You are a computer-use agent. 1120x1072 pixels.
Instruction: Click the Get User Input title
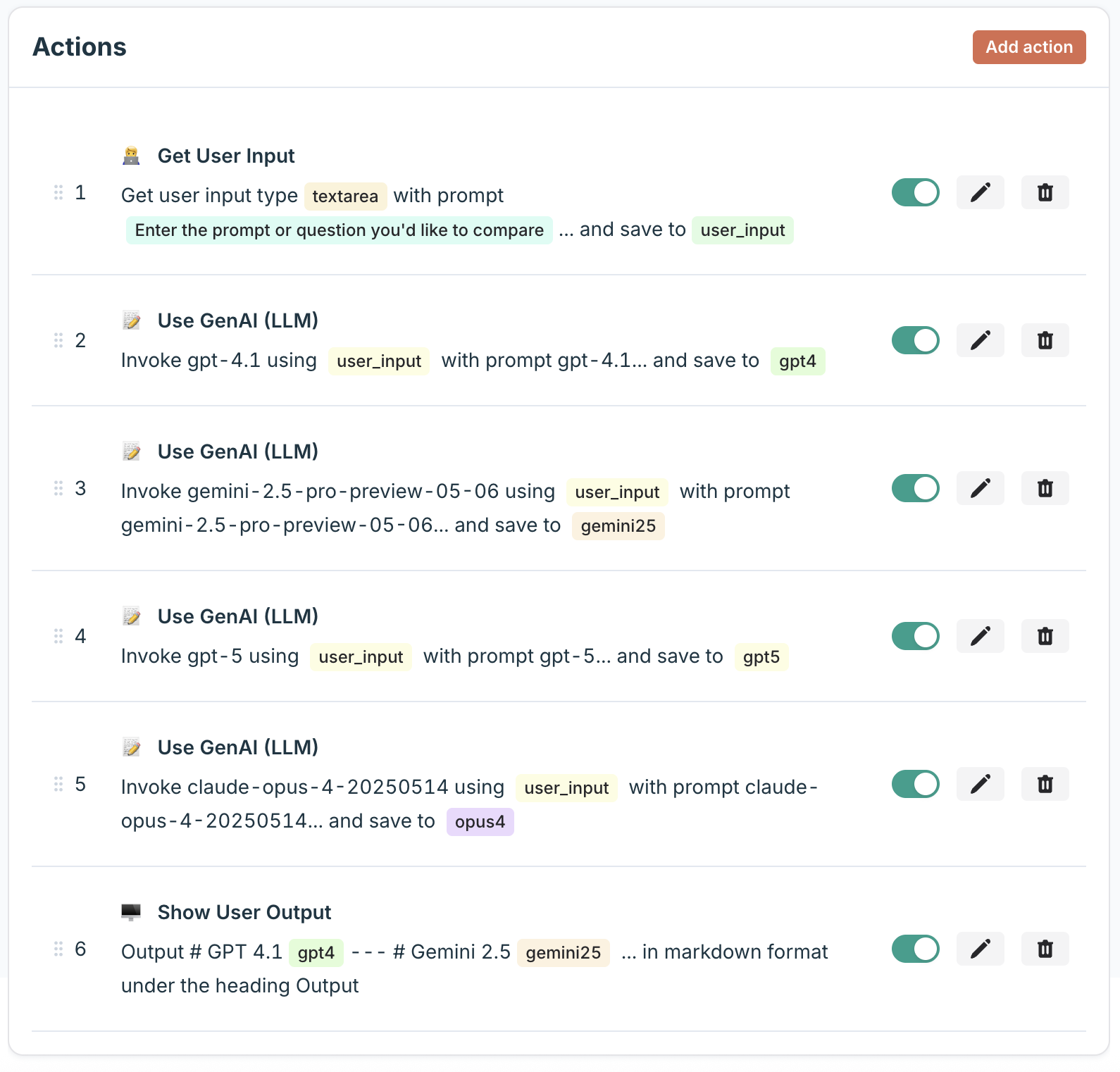point(226,156)
